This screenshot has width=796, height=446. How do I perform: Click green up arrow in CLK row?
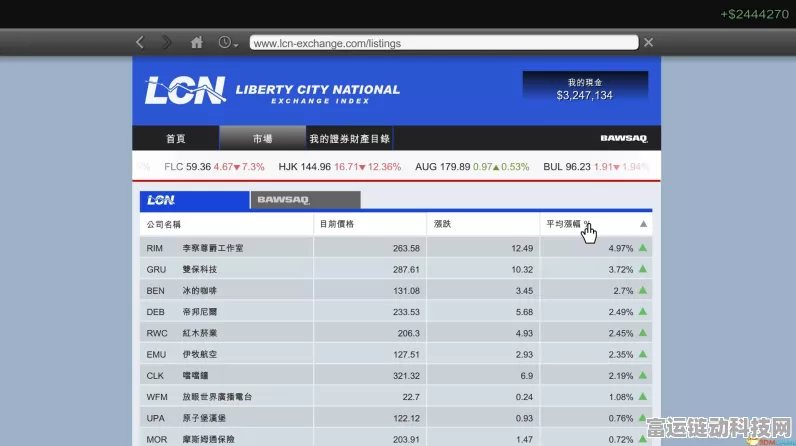click(643, 375)
